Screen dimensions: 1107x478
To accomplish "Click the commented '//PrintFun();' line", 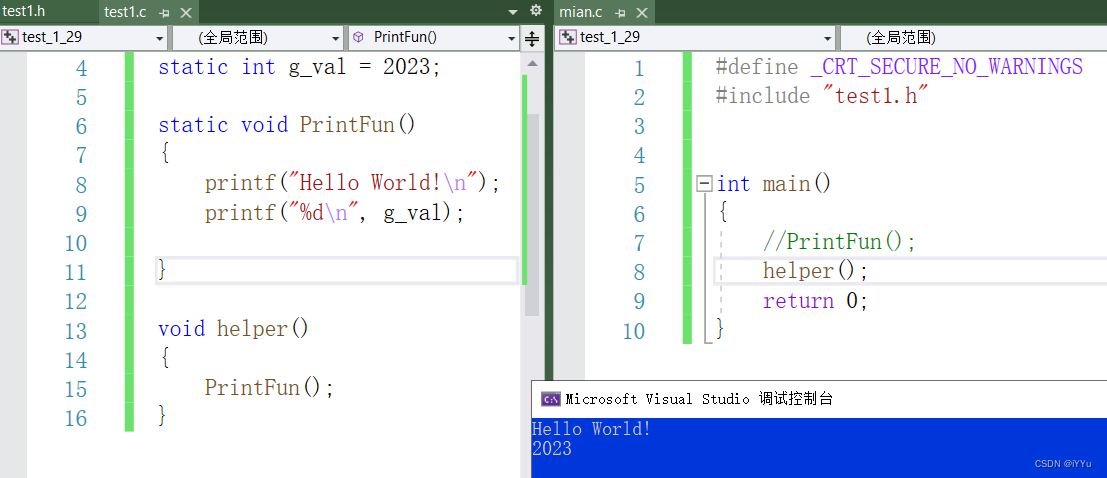I will 839,242.
